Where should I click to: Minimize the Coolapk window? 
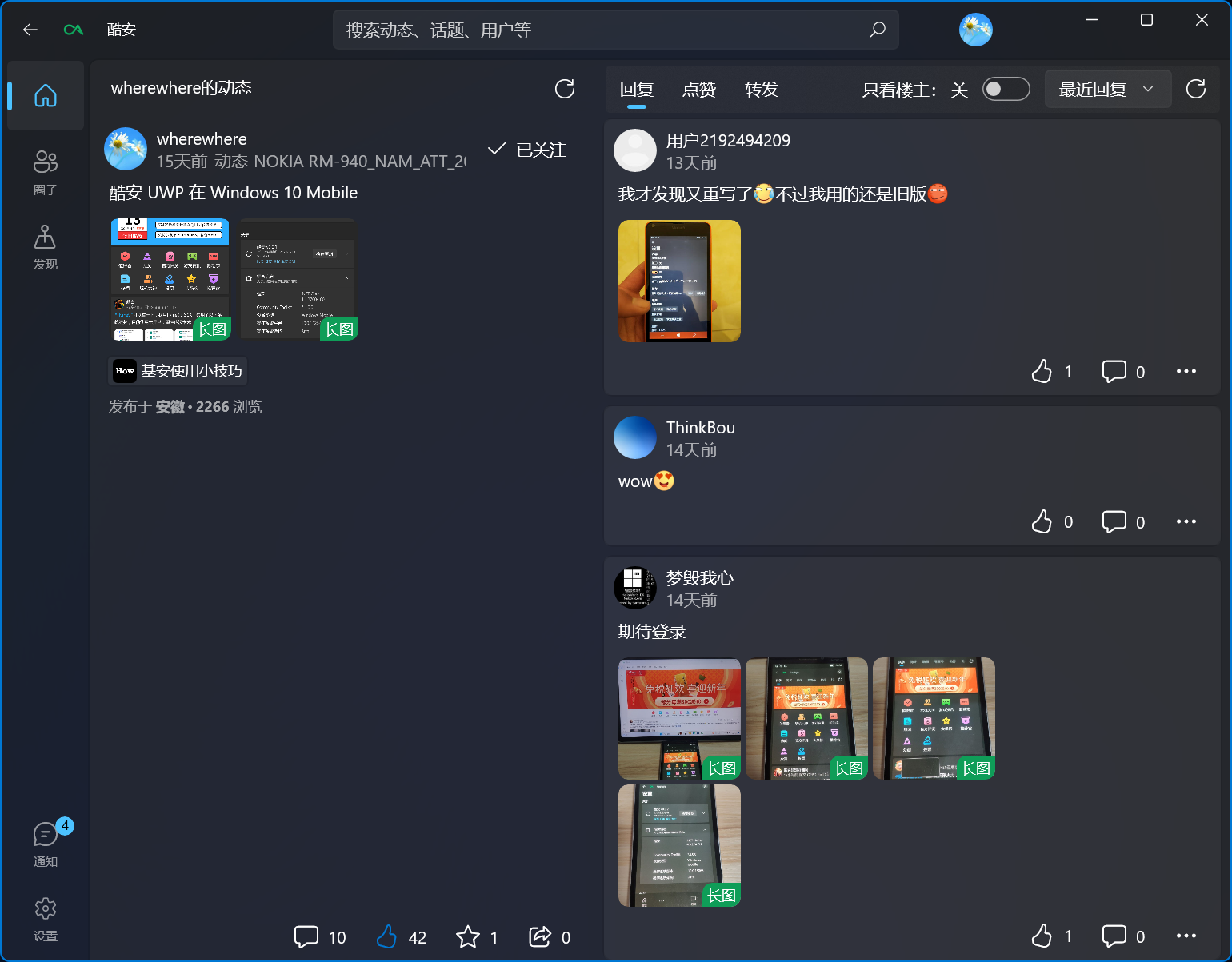pyautogui.click(x=1092, y=20)
